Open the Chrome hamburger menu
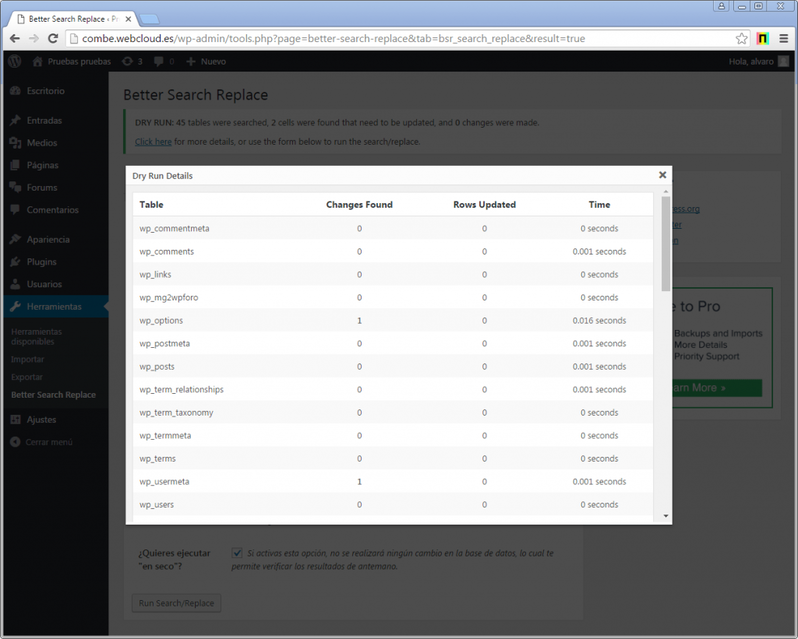 tap(784, 39)
